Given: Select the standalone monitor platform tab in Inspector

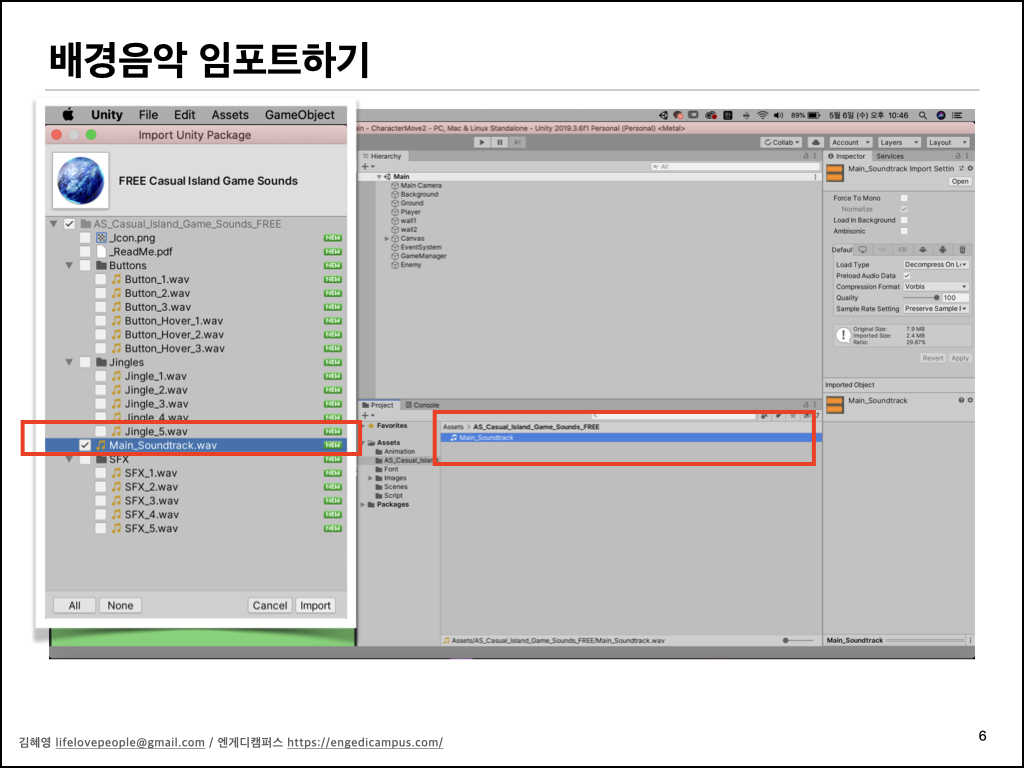Looking at the screenshot, I should 863,249.
